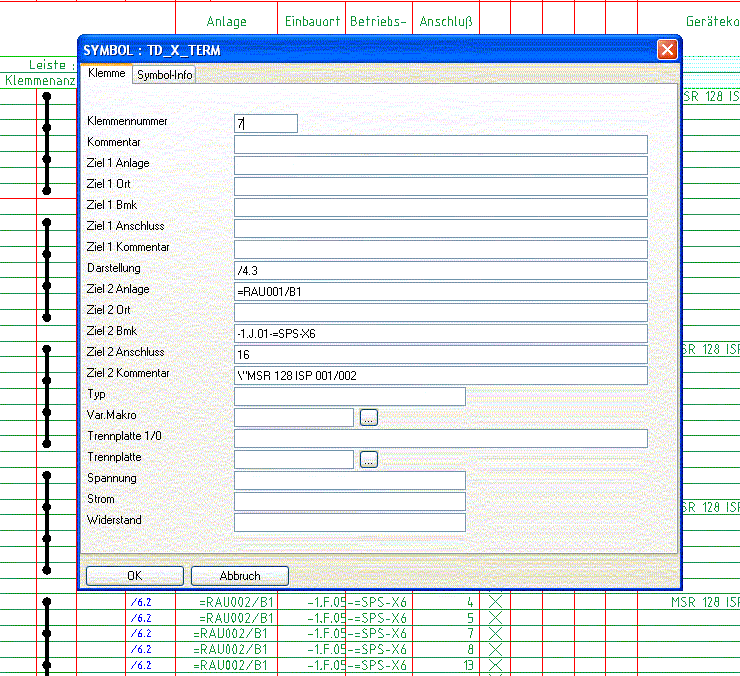Focus the Kommentar text field
The width and height of the screenshot is (740, 676).
(x=441, y=144)
